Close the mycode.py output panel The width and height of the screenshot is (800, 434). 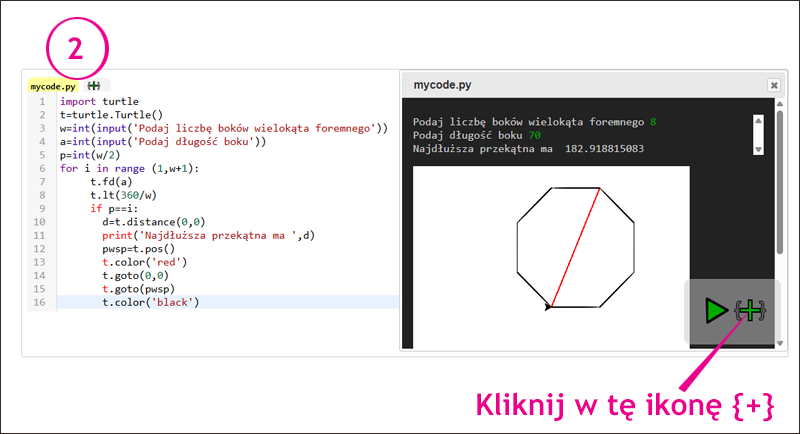(x=773, y=86)
